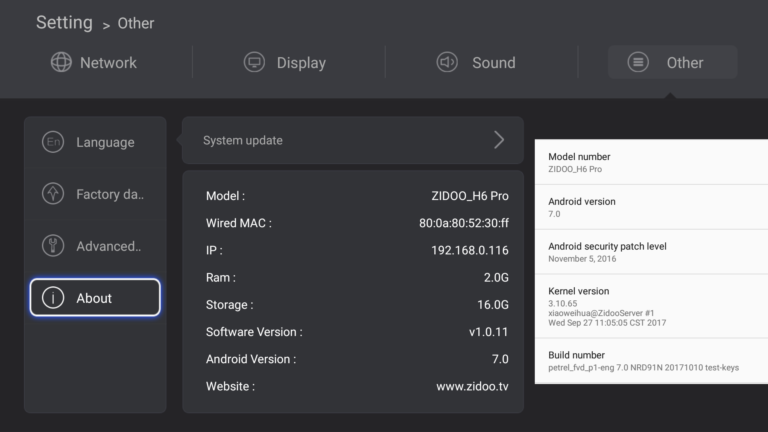The image size is (768, 432).
Task: Open the Display settings tab
Action: point(285,62)
